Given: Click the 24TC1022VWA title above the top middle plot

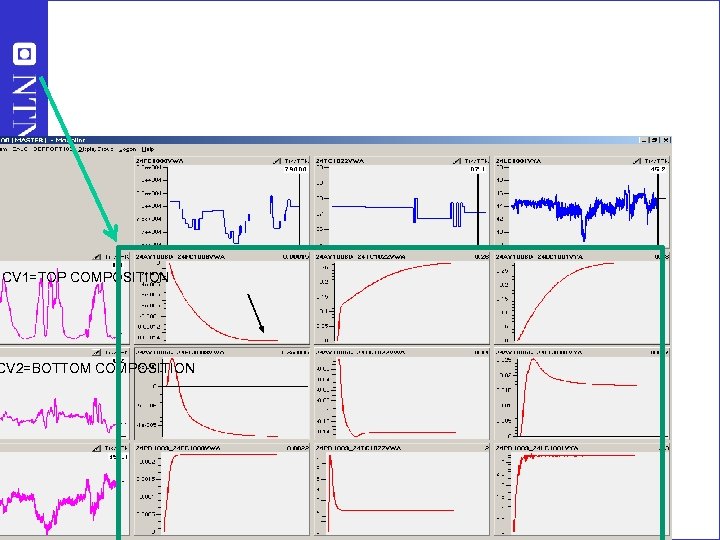Looking at the screenshot, I should click(x=340, y=161).
